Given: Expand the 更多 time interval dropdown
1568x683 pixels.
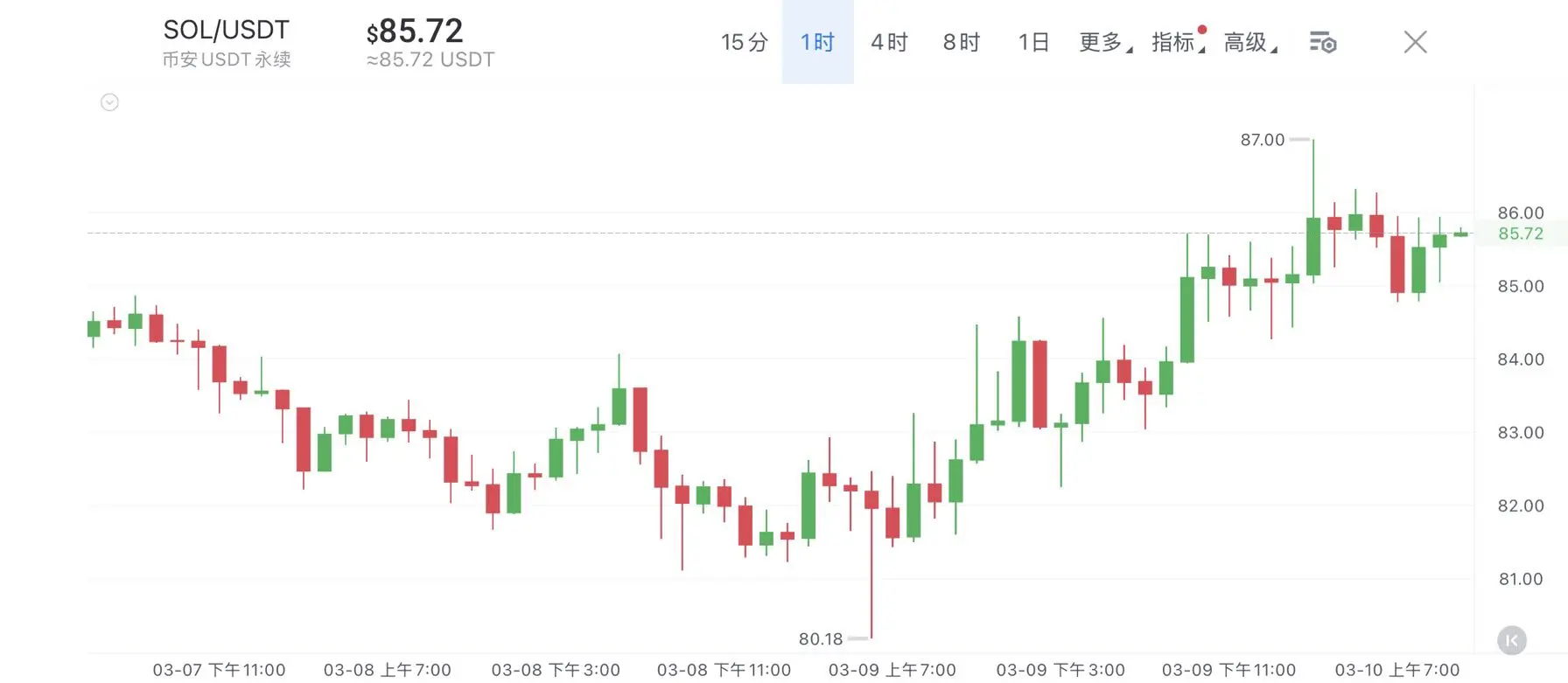Looking at the screenshot, I should (x=1105, y=42).
